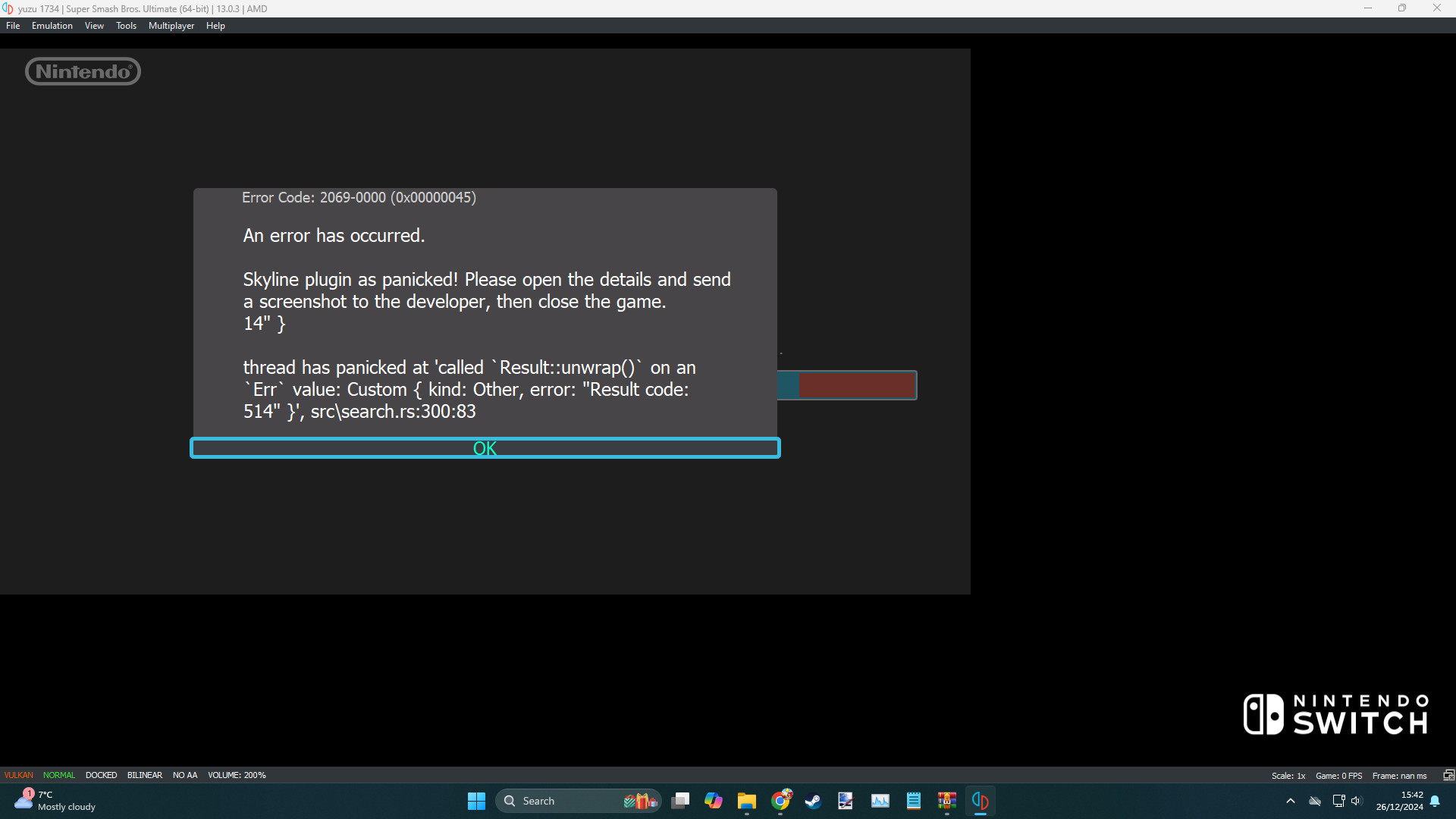Open WinRAR from the taskbar

click(x=946, y=801)
